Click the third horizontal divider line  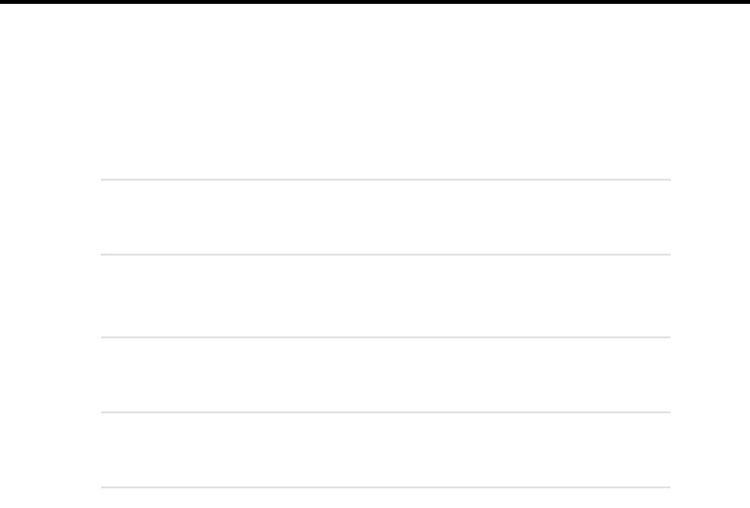click(x=385, y=337)
